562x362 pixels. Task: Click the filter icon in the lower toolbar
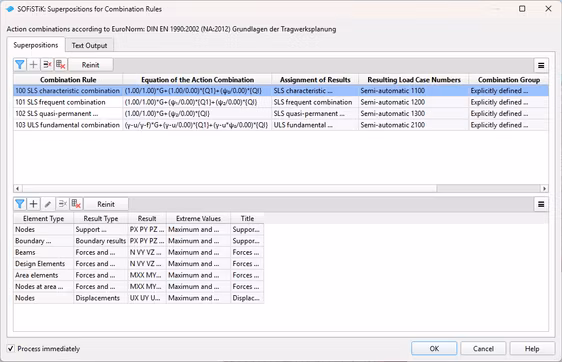[20, 204]
